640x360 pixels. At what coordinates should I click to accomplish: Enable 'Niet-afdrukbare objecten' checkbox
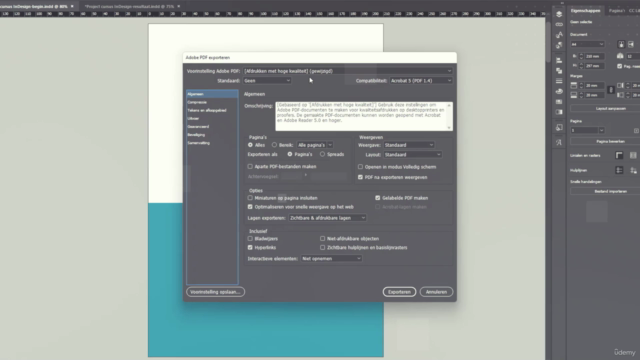pyautogui.click(x=322, y=238)
